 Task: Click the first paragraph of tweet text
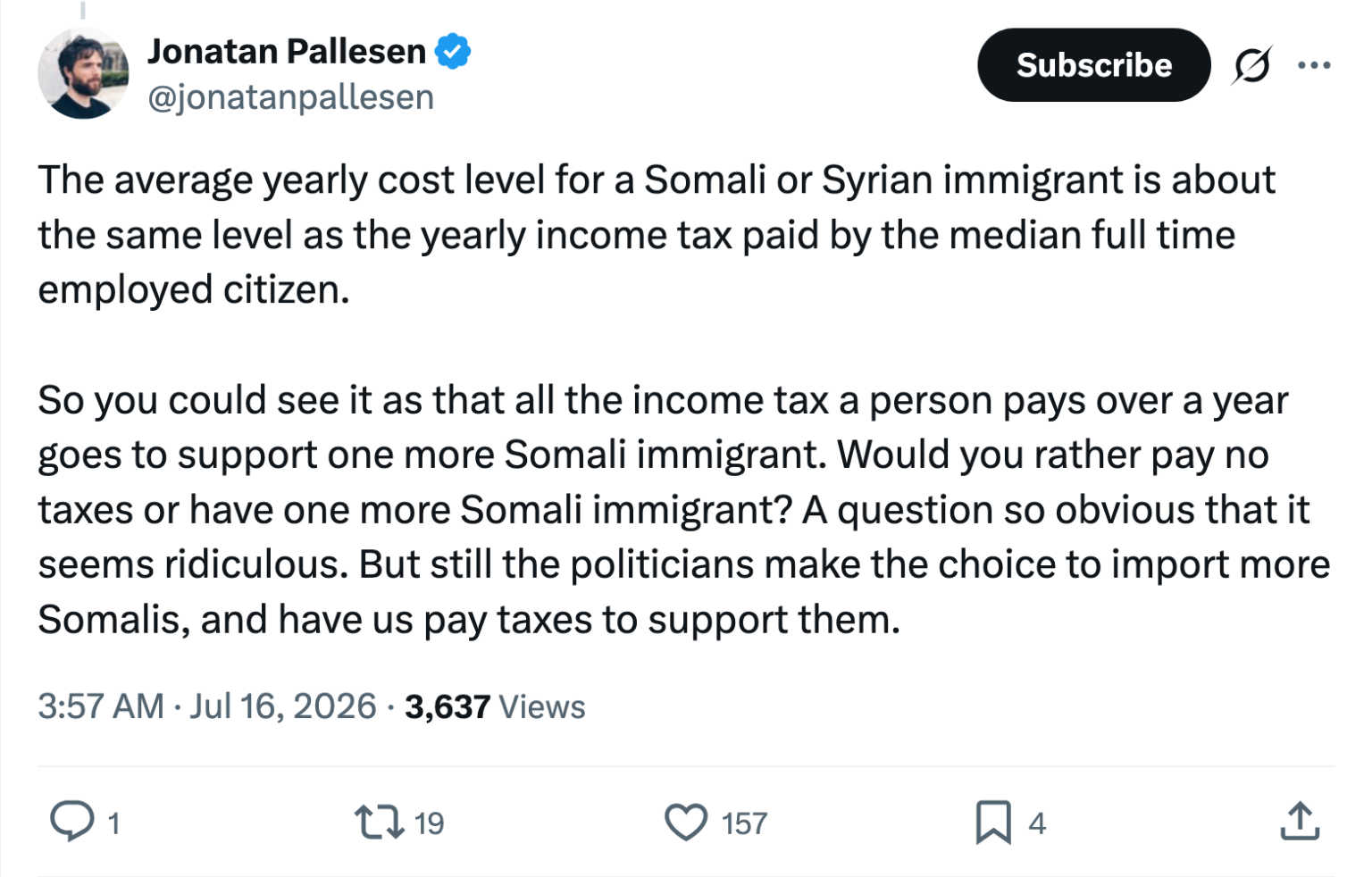[657, 235]
